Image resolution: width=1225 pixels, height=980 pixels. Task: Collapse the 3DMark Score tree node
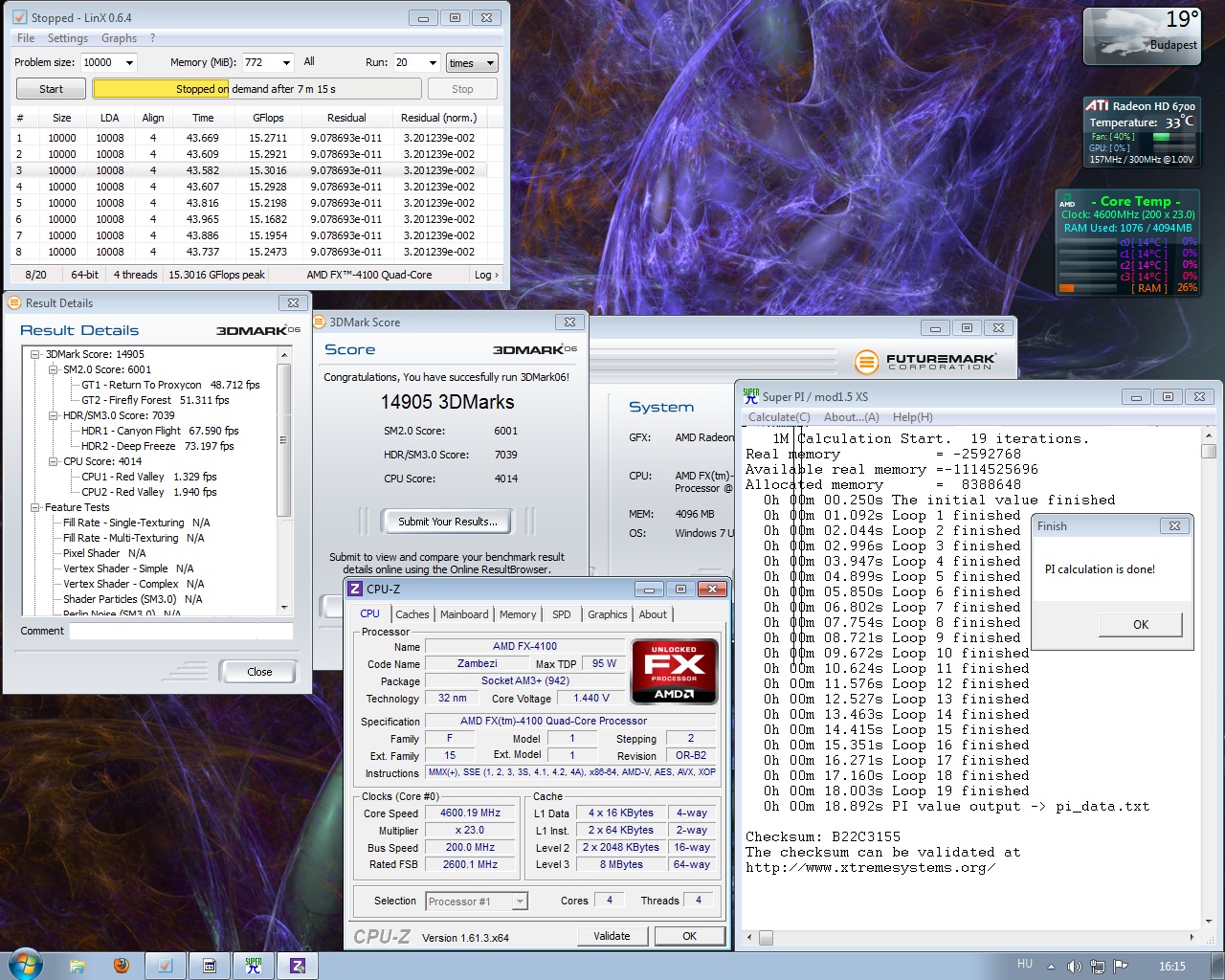tap(35, 354)
